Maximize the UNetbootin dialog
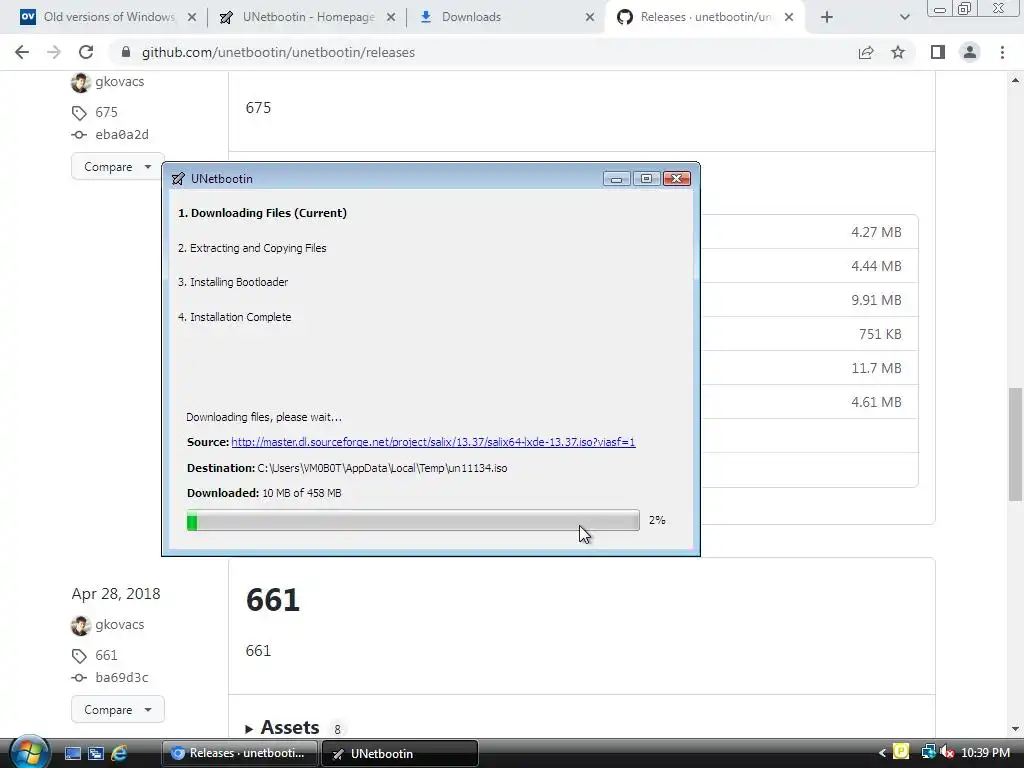1024x768 pixels. 647,179
